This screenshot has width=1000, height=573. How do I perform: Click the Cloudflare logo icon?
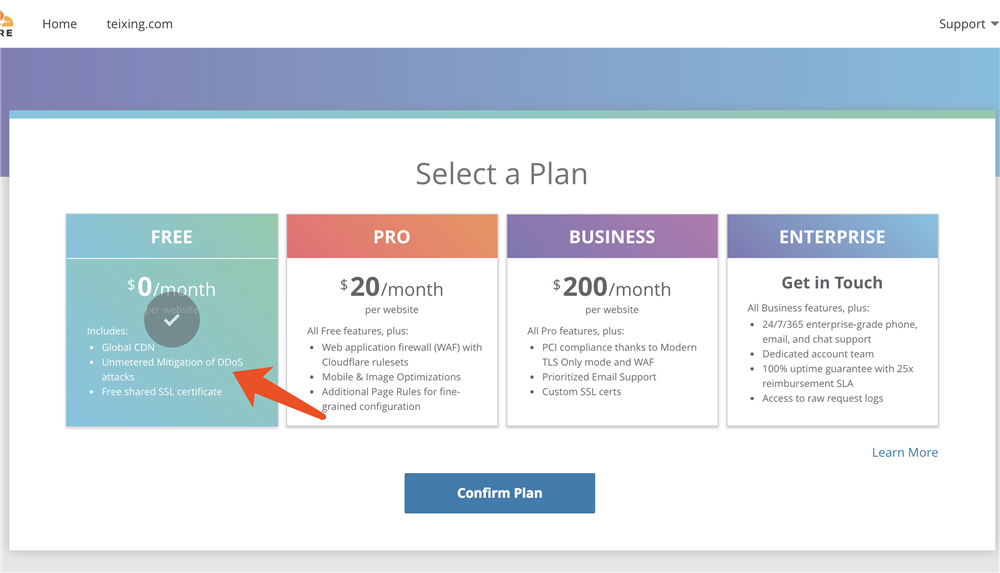(x=6, y=23)
